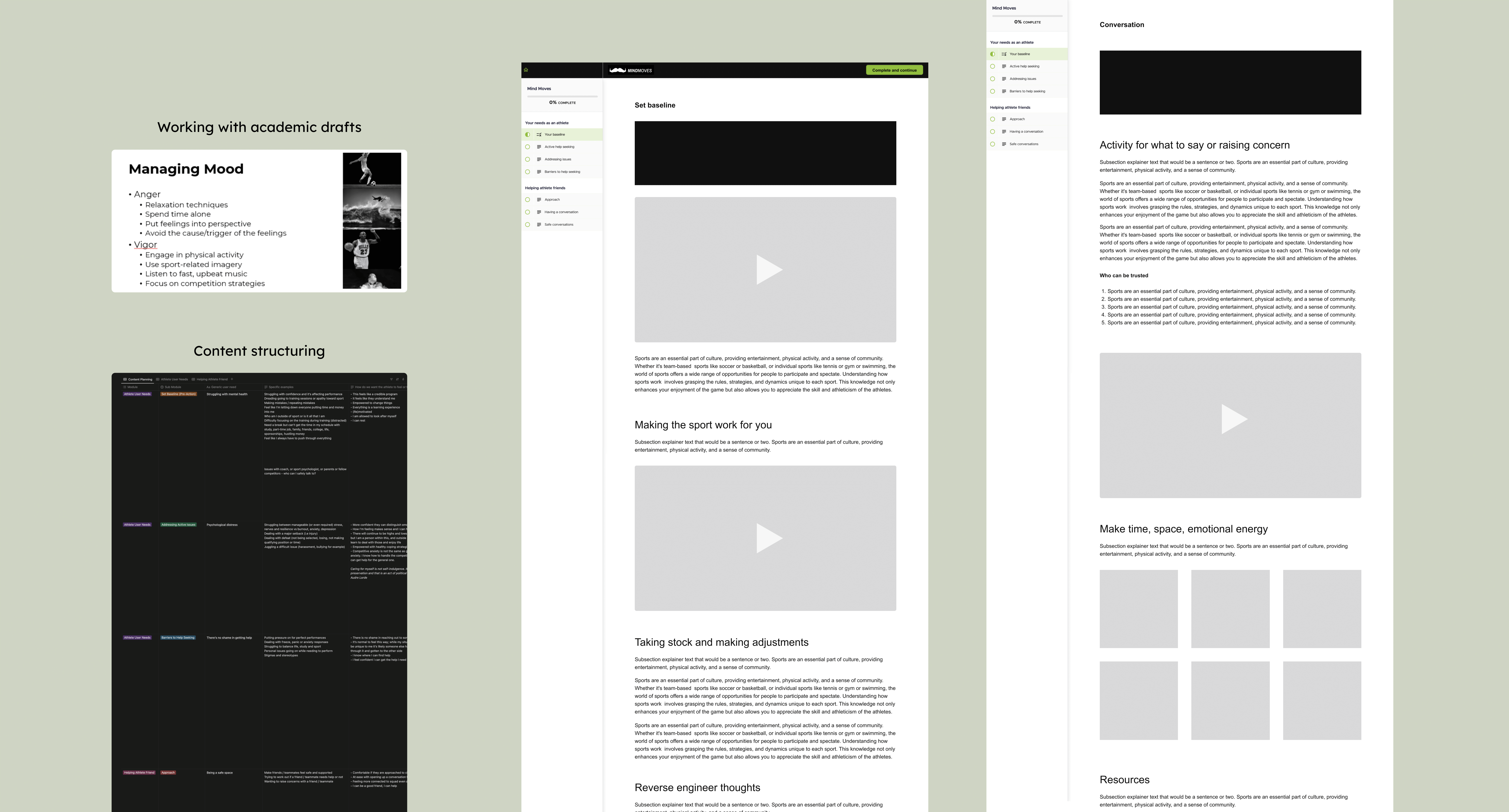Toggle completion circle for Having a conversation, Set baseline page
Screen dimensions: 1509x812
tap(528, 212)
